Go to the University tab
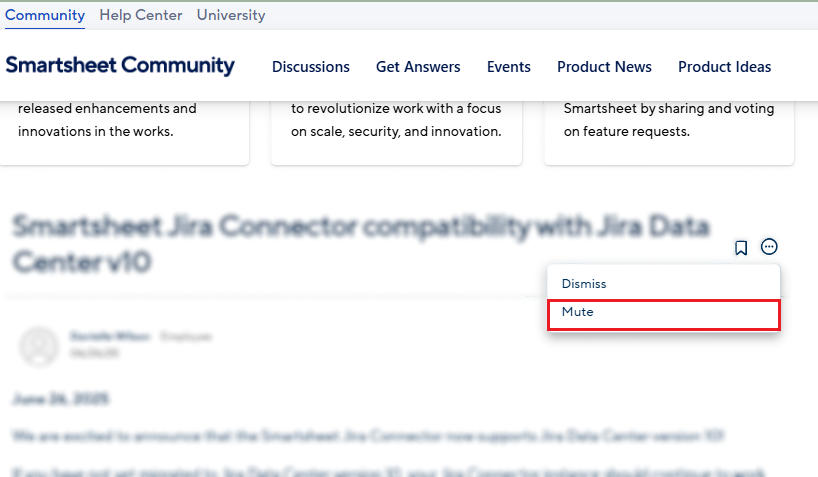The height and width of the screenshot is (477, 818). coord(231,15)
